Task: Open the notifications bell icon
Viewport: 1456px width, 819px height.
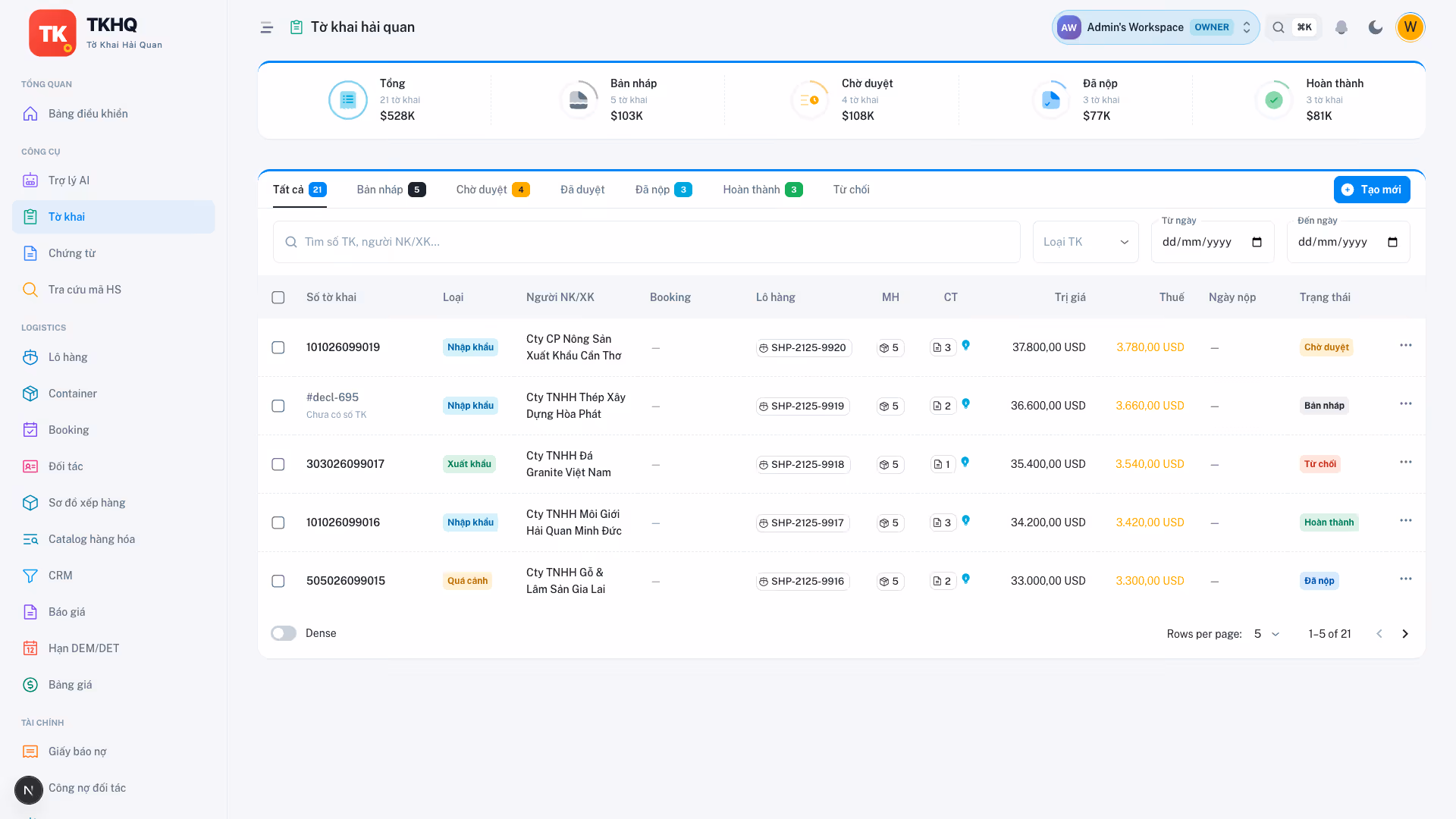Action: (x=1341, y=27)
